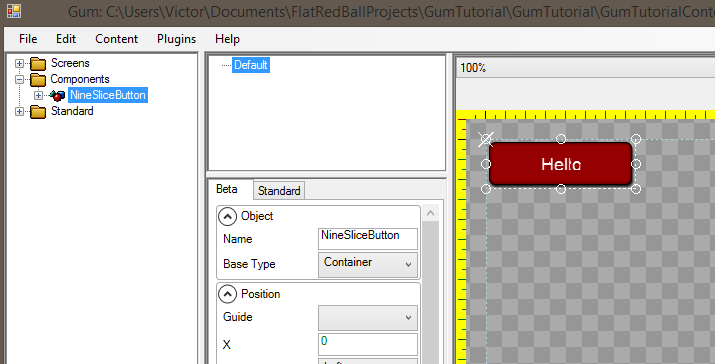Select the Components folder icon

(38, 80)
